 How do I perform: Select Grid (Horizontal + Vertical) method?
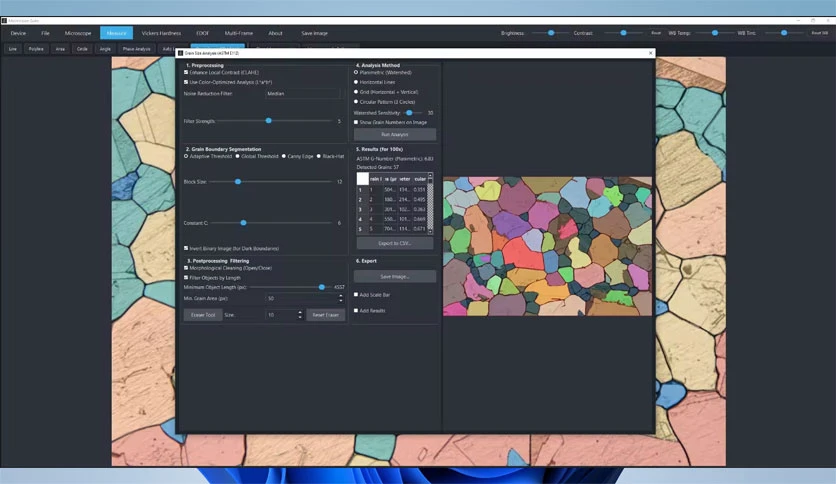pyautogui.click(x=356, y=92)
